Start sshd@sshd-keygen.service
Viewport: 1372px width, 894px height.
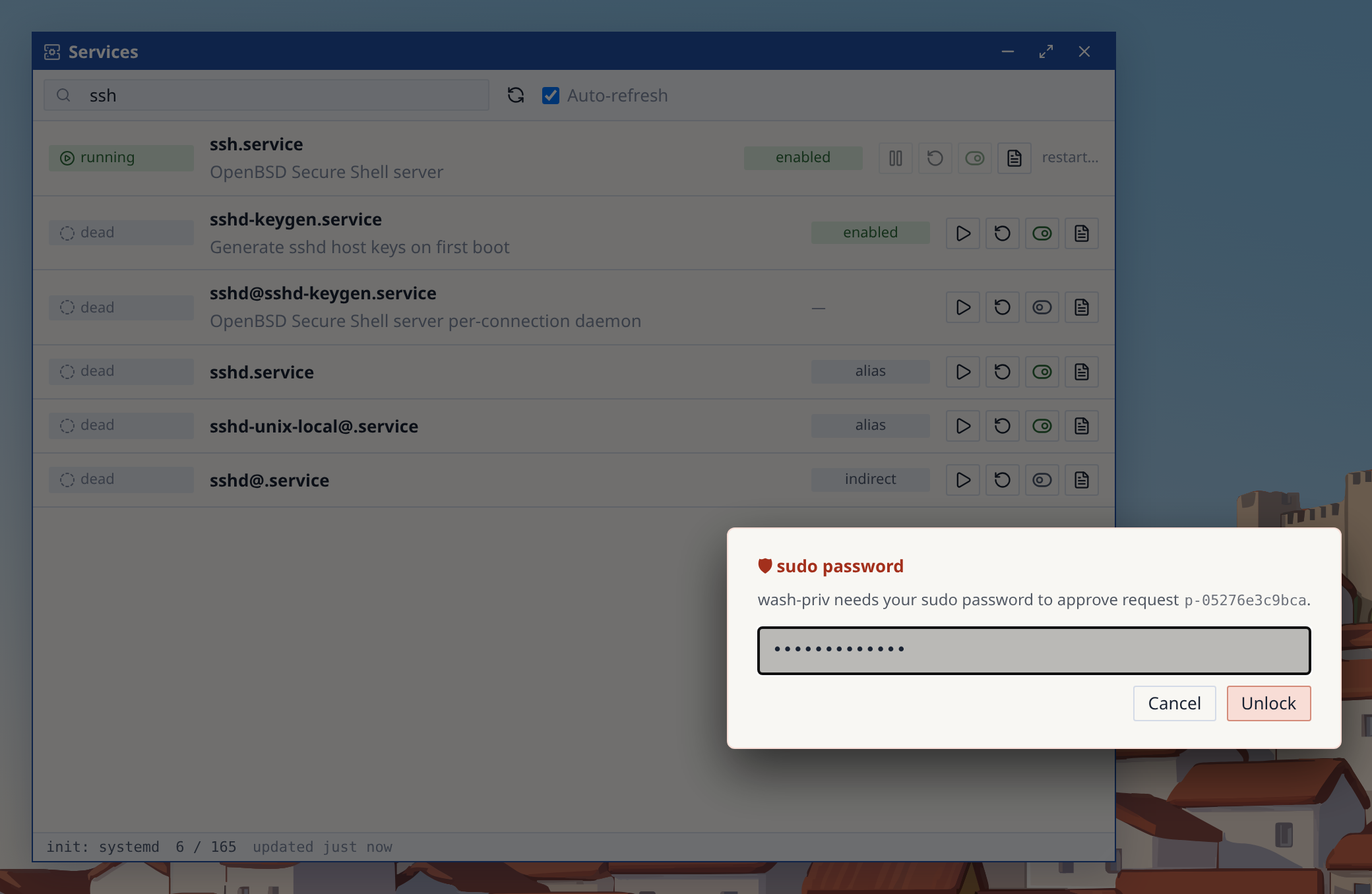(963, 307)
